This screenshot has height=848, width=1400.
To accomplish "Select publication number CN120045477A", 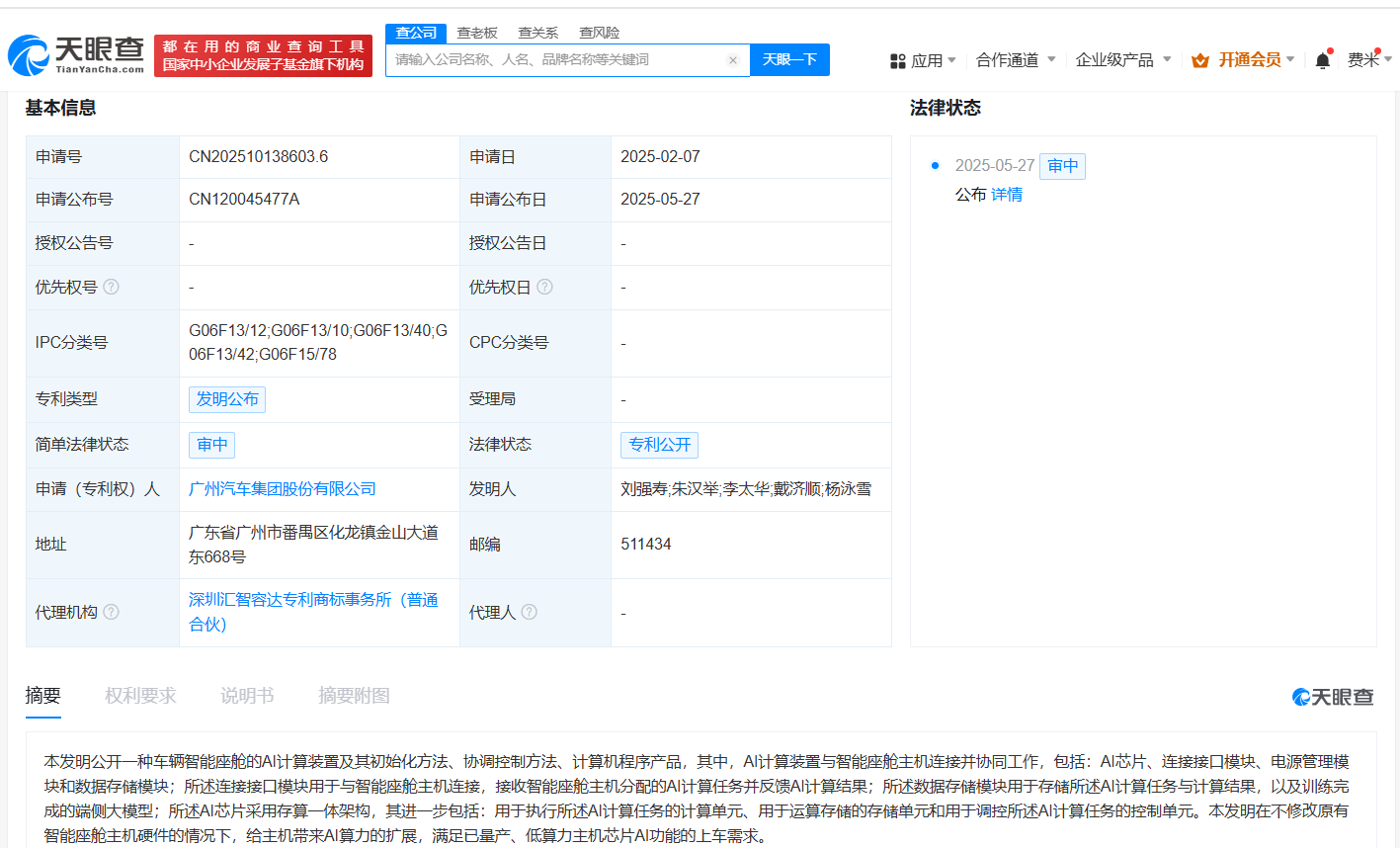I will pyautogui.click(x=244, y=200).
